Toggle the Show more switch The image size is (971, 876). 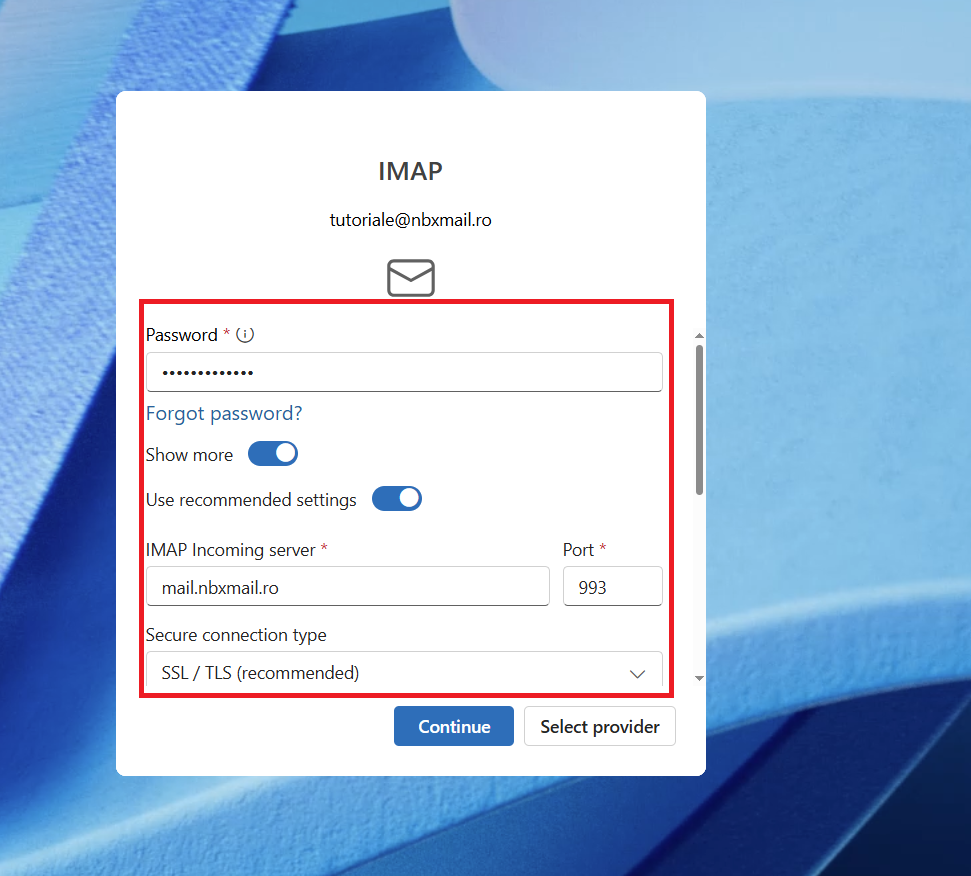click(273, 454)
